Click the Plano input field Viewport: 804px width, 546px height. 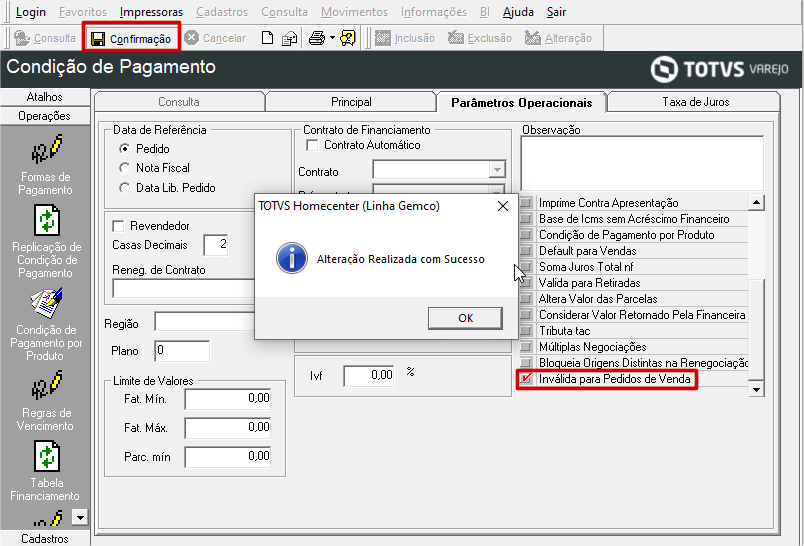coord(182,351)
